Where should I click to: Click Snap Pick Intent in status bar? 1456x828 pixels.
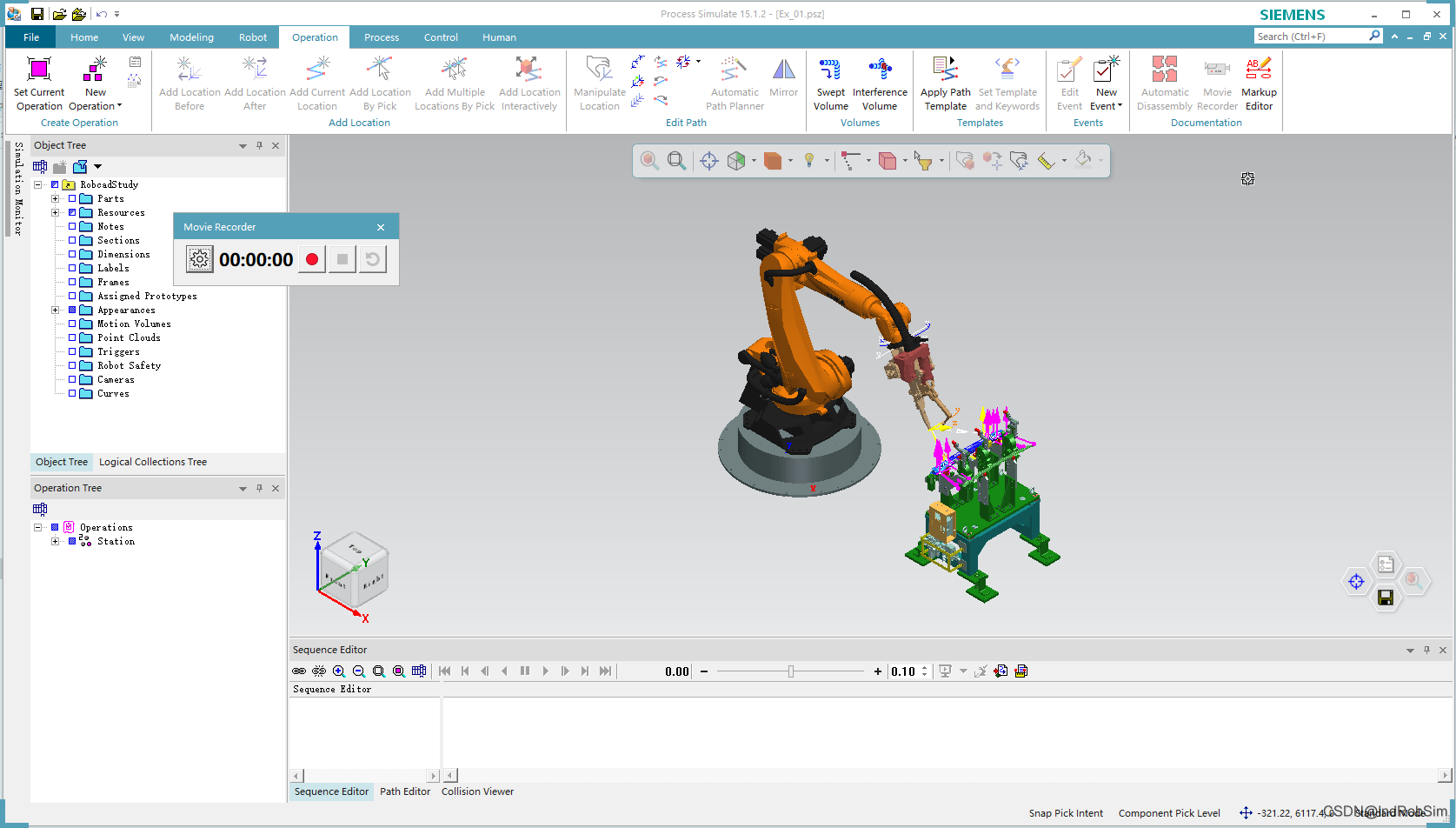coord(1066,813)
